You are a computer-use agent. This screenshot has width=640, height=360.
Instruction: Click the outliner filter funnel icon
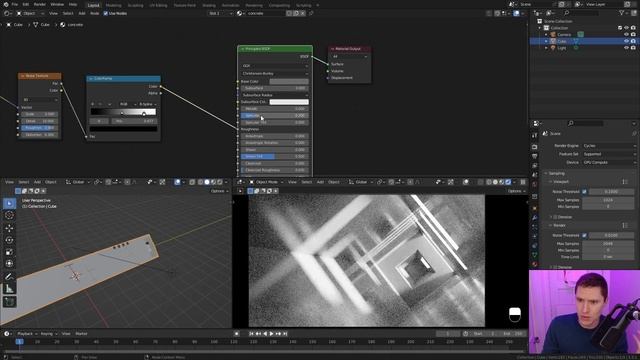pyautogui.click(x=622, y=13)
